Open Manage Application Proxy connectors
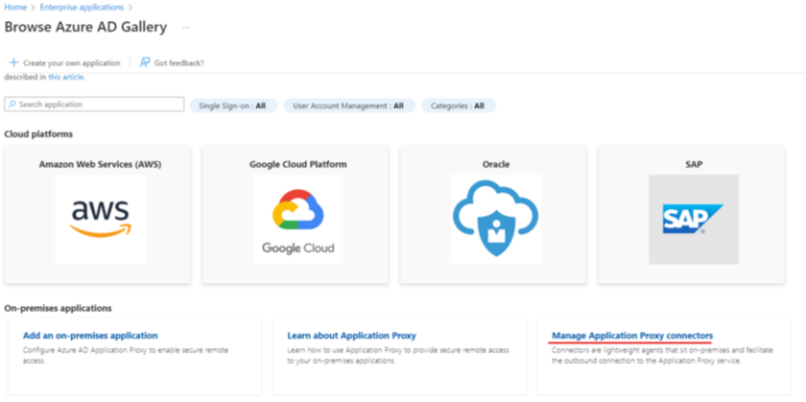Viewport: 806px width, 402px height. point(632,336)
